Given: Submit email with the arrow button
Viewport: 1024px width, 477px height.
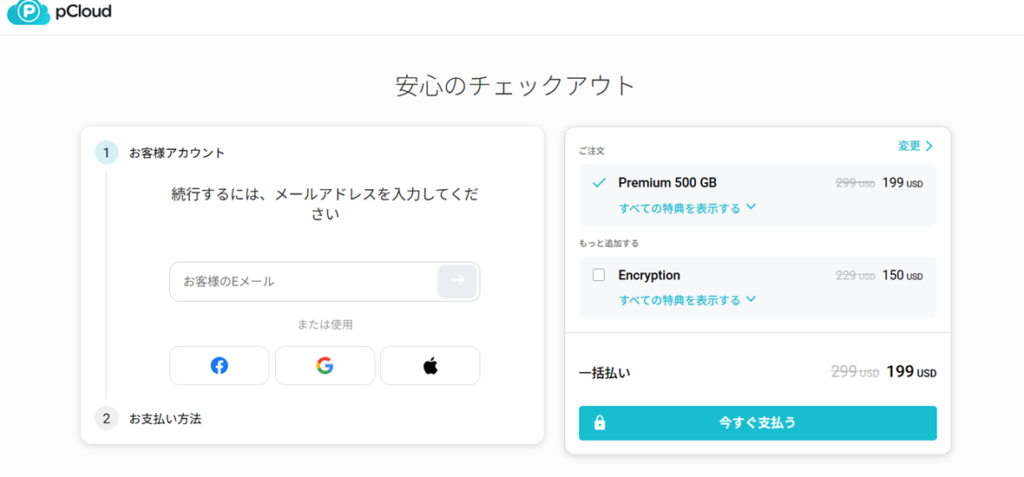Looking at the screenshot, I should coord(457,281).
